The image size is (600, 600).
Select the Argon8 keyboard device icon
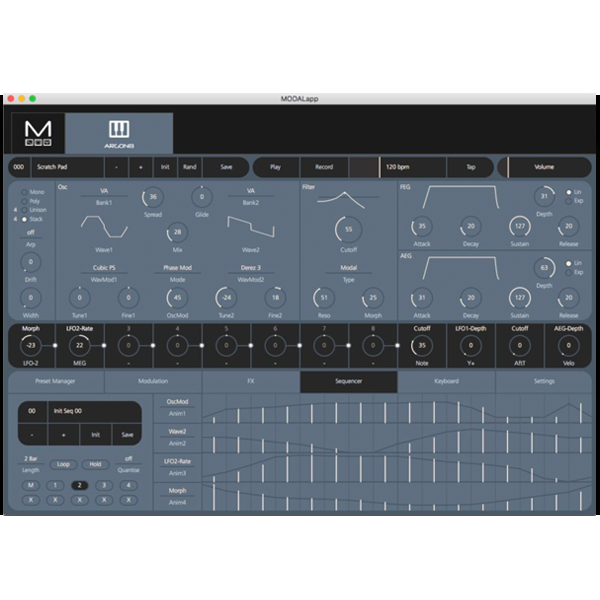click(x=119, y=132)
